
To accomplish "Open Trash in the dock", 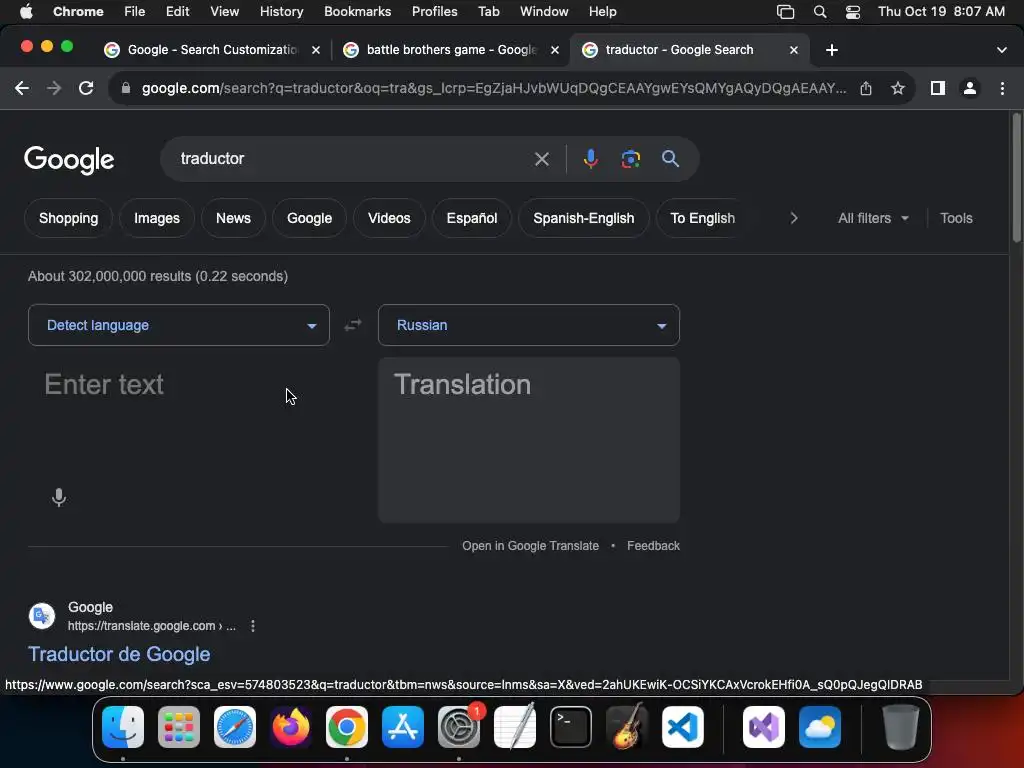I will pos(901,727).
